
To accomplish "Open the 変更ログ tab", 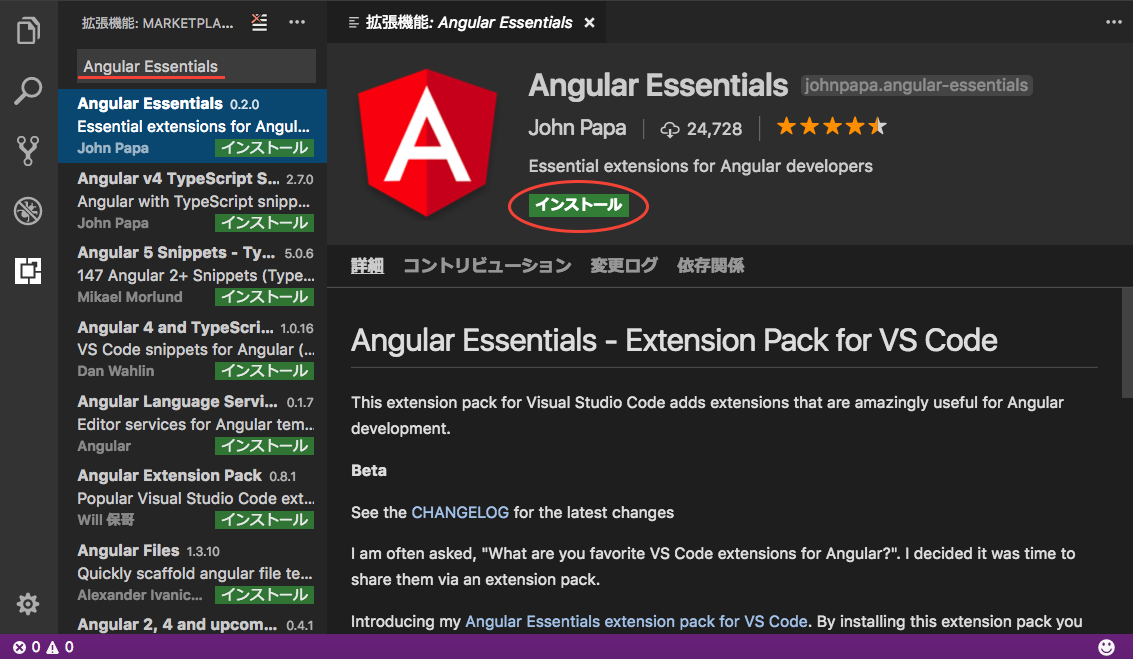I will pos(623,265).
